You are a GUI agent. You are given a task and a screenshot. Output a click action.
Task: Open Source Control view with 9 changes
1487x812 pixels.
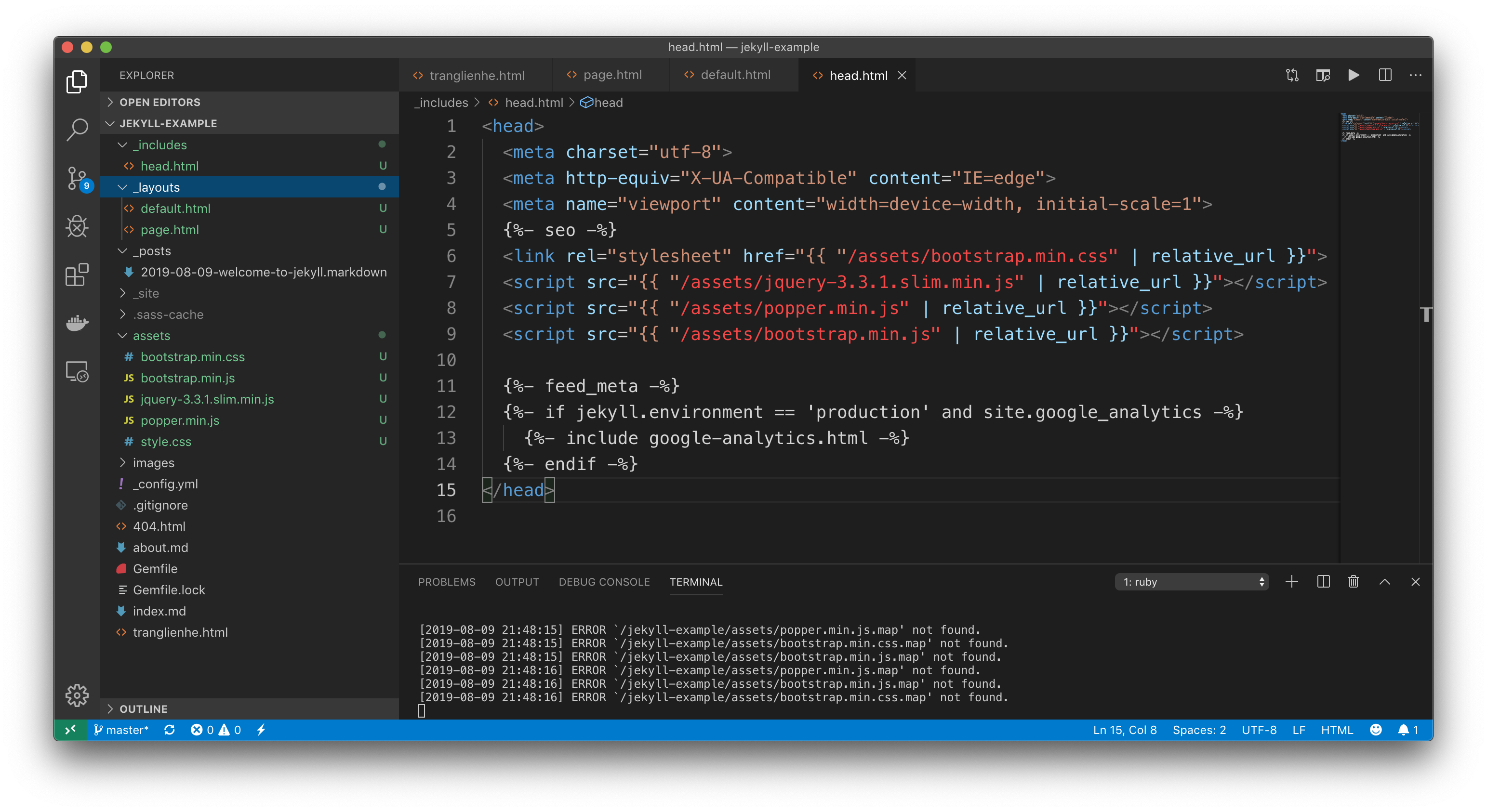click(77, 178)
